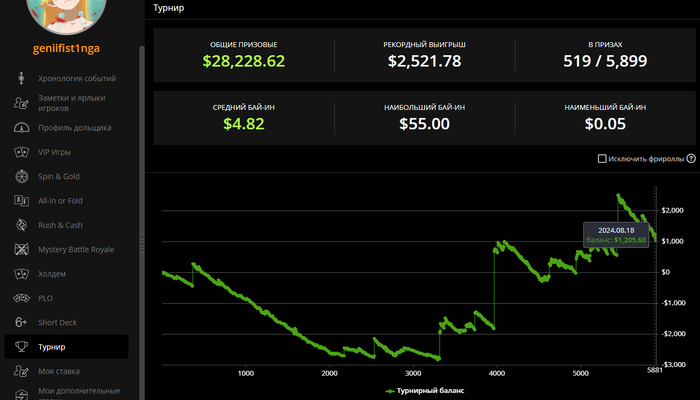700x400 pixels.
Task: Click the 5881 x-axis end marker
Action: [x=655, y=370]
